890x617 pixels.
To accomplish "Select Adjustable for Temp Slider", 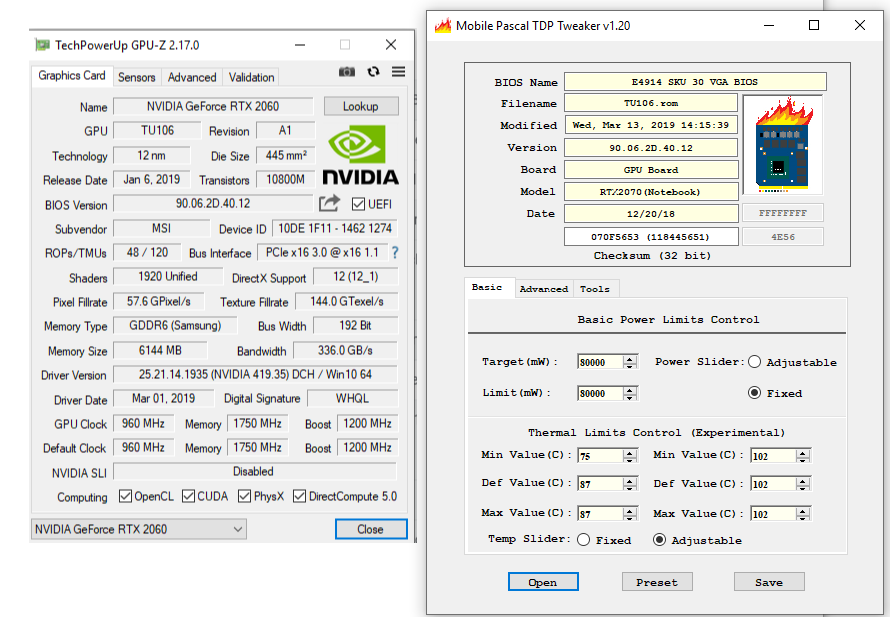I will [x=659, y=540].
